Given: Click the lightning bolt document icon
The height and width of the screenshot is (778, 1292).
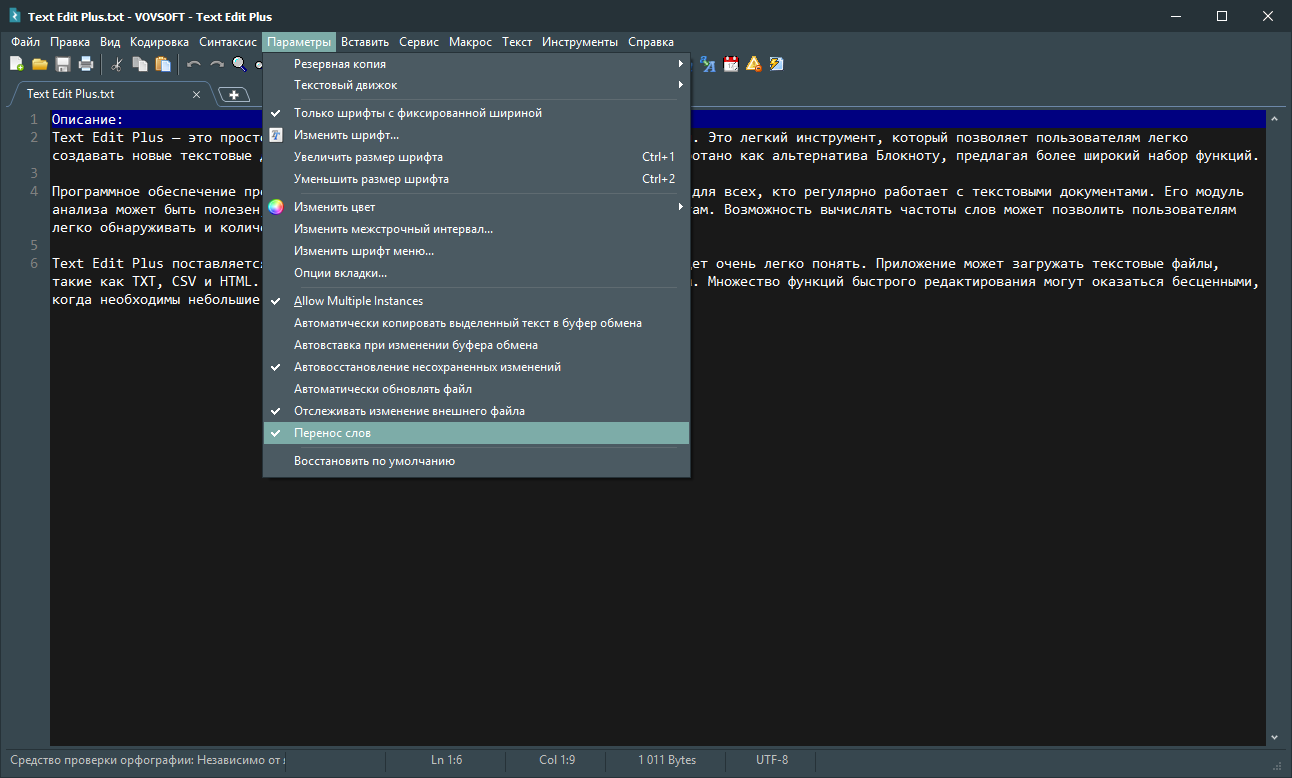Looking at the screenshot, I should pos(776,64).
